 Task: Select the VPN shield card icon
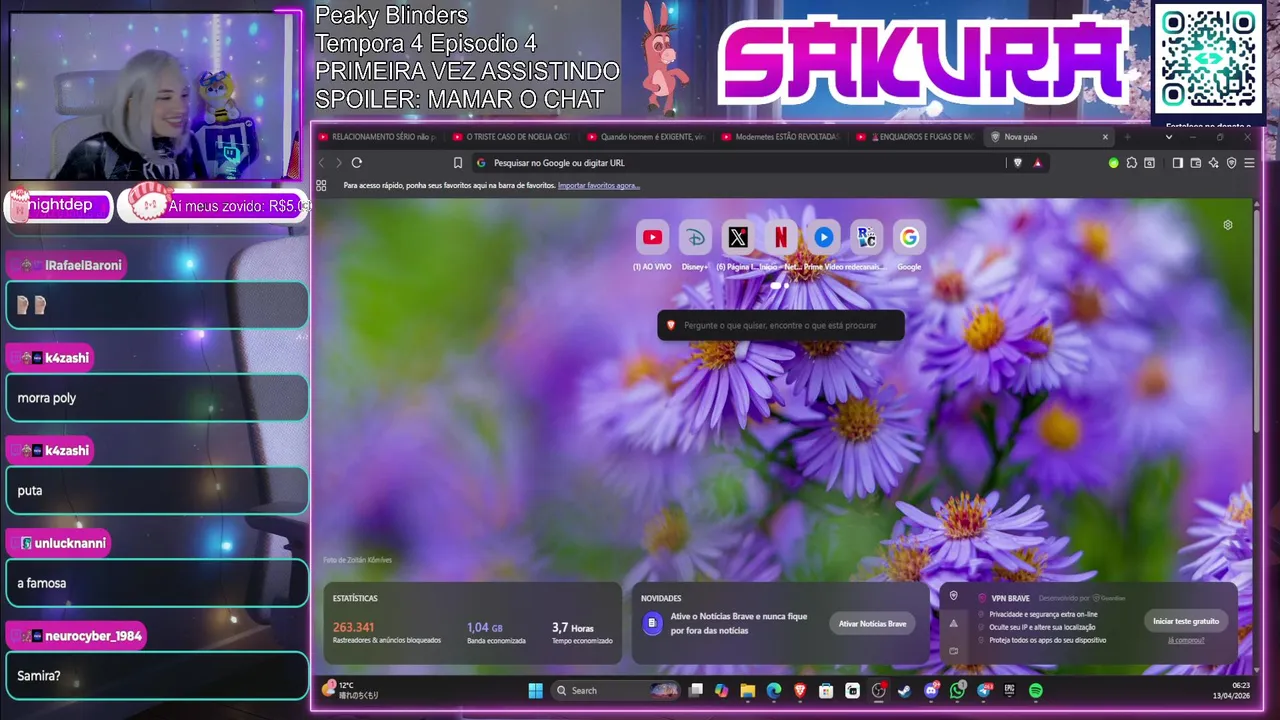point(954,595)
